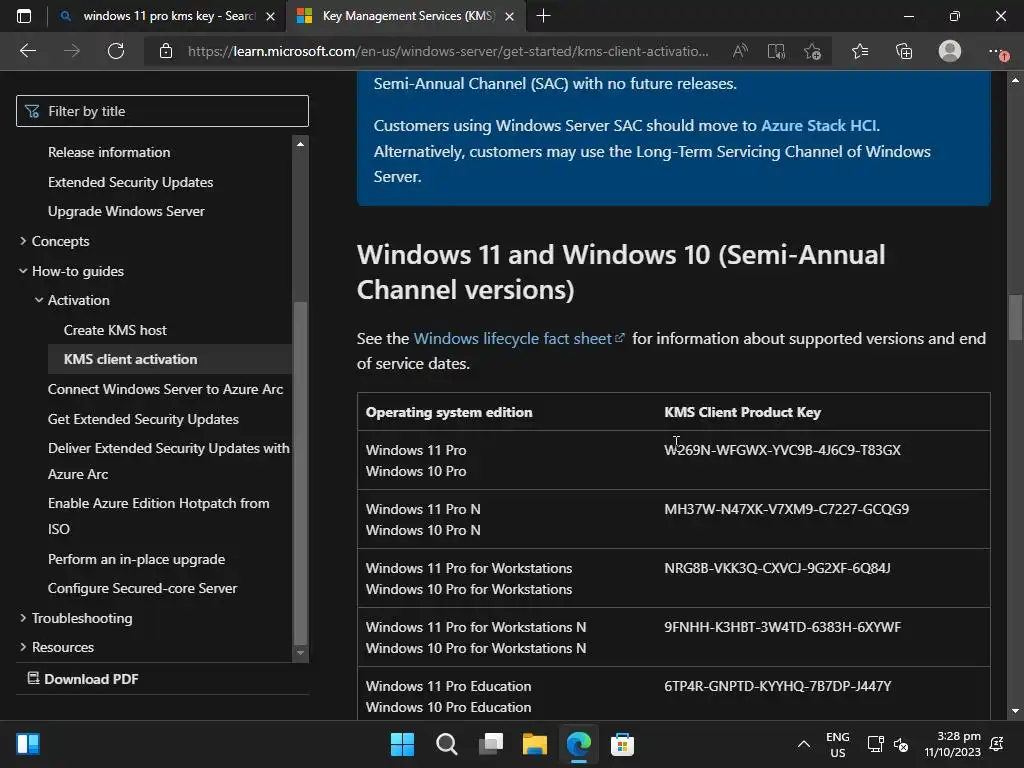Screen dimensions: 1024x768
Task: Click the muted volume tray icon
Action: [x=901, y=744]
